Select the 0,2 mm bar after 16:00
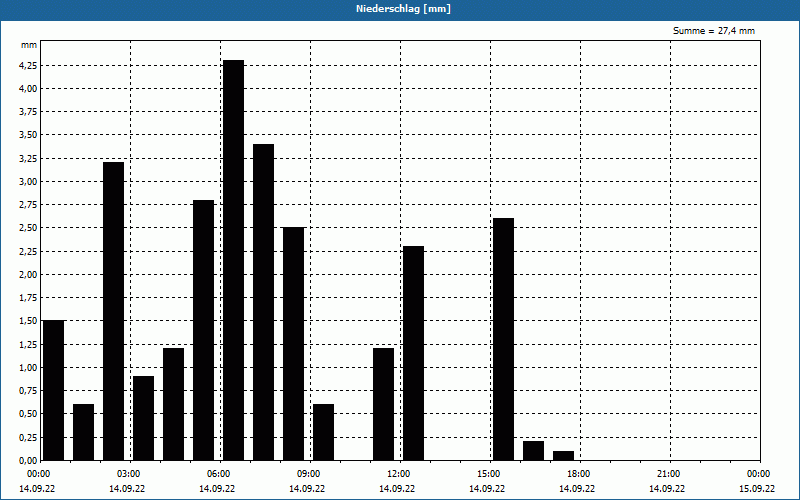The height and width of the screenshot is (500, 800). (x=534, y=451)
